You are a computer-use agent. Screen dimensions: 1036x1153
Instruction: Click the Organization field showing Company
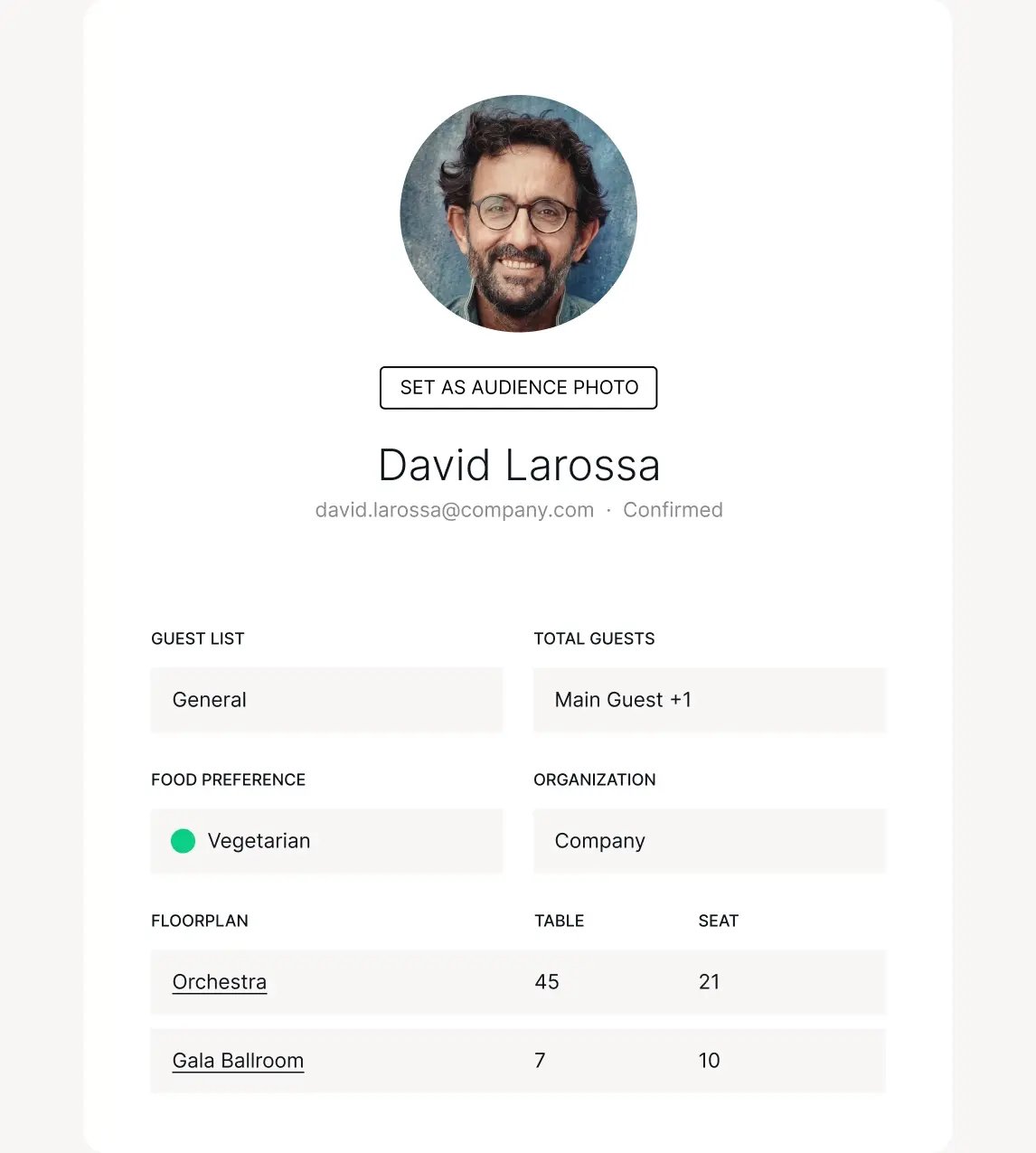pos(709,841)
